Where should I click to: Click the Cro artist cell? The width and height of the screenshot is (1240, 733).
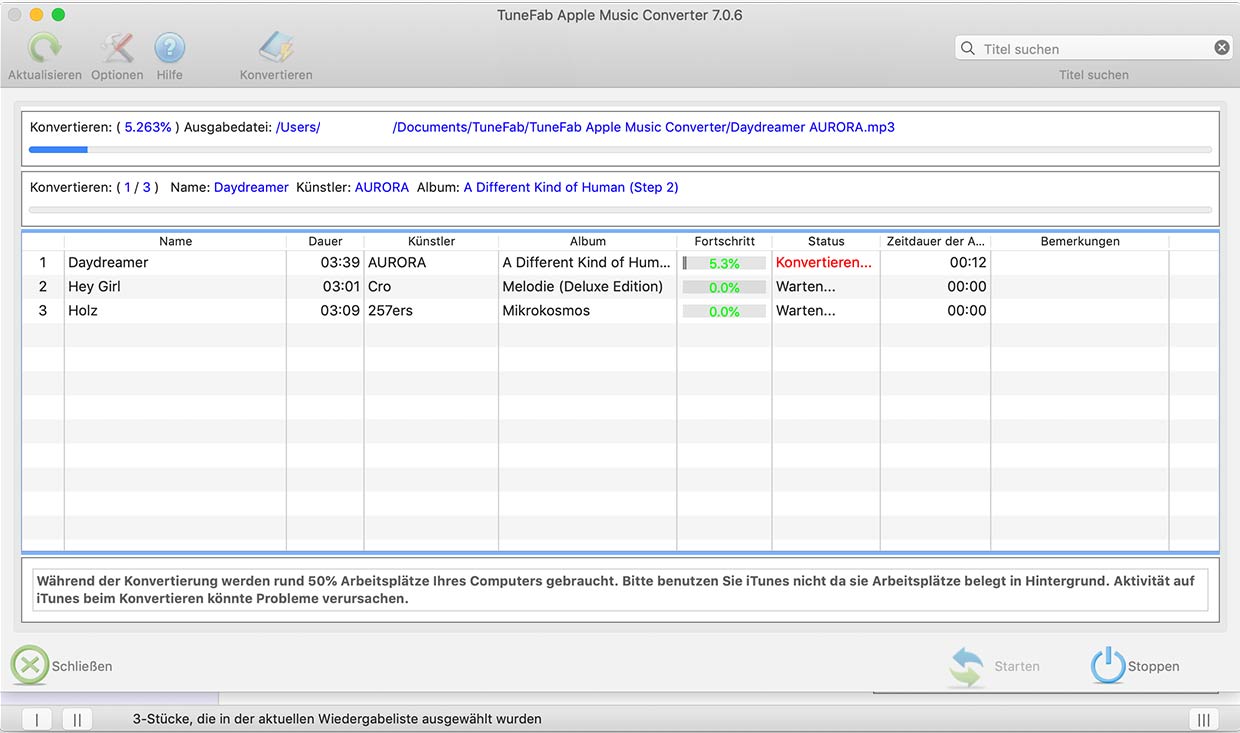pyautogui.click(x=379, y=286)
